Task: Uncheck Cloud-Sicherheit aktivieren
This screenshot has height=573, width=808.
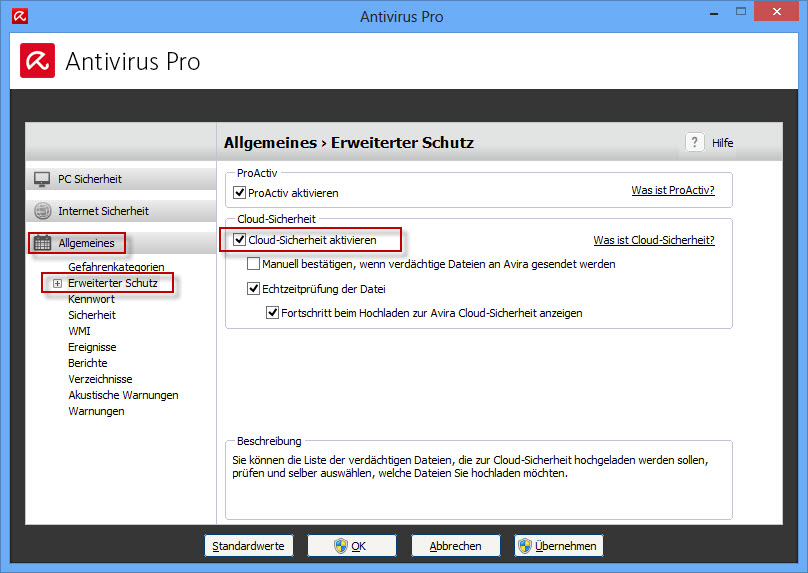Action: tap(240, 240)
